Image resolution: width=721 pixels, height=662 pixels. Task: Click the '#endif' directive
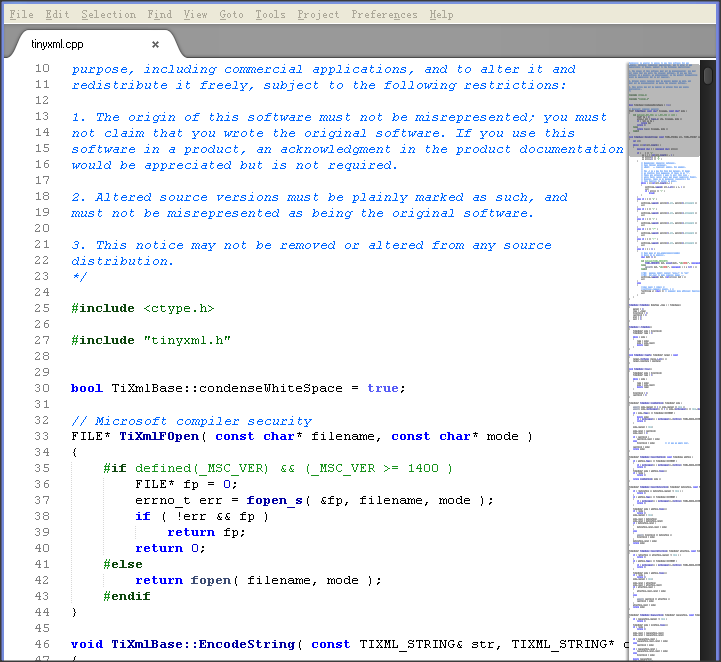pyautogui.click(x=127, y=596)
